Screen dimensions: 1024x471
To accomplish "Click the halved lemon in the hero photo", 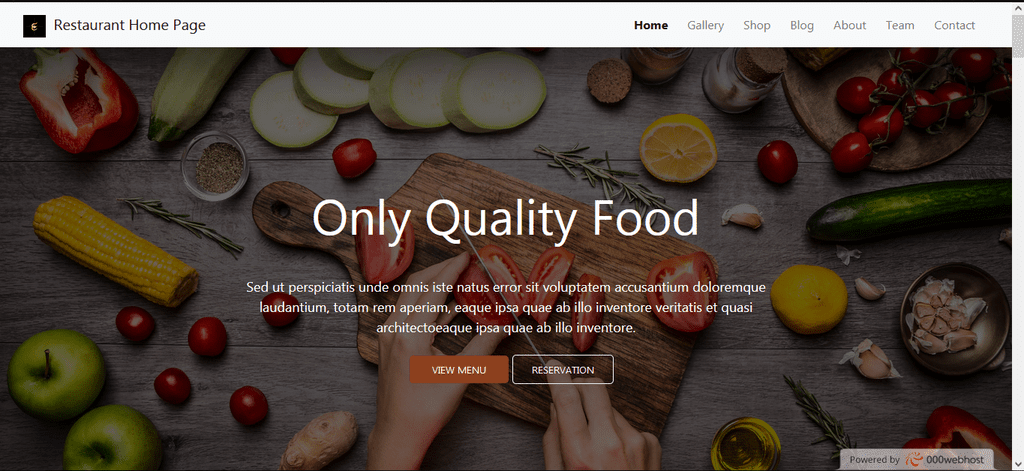I will point(679,148).
